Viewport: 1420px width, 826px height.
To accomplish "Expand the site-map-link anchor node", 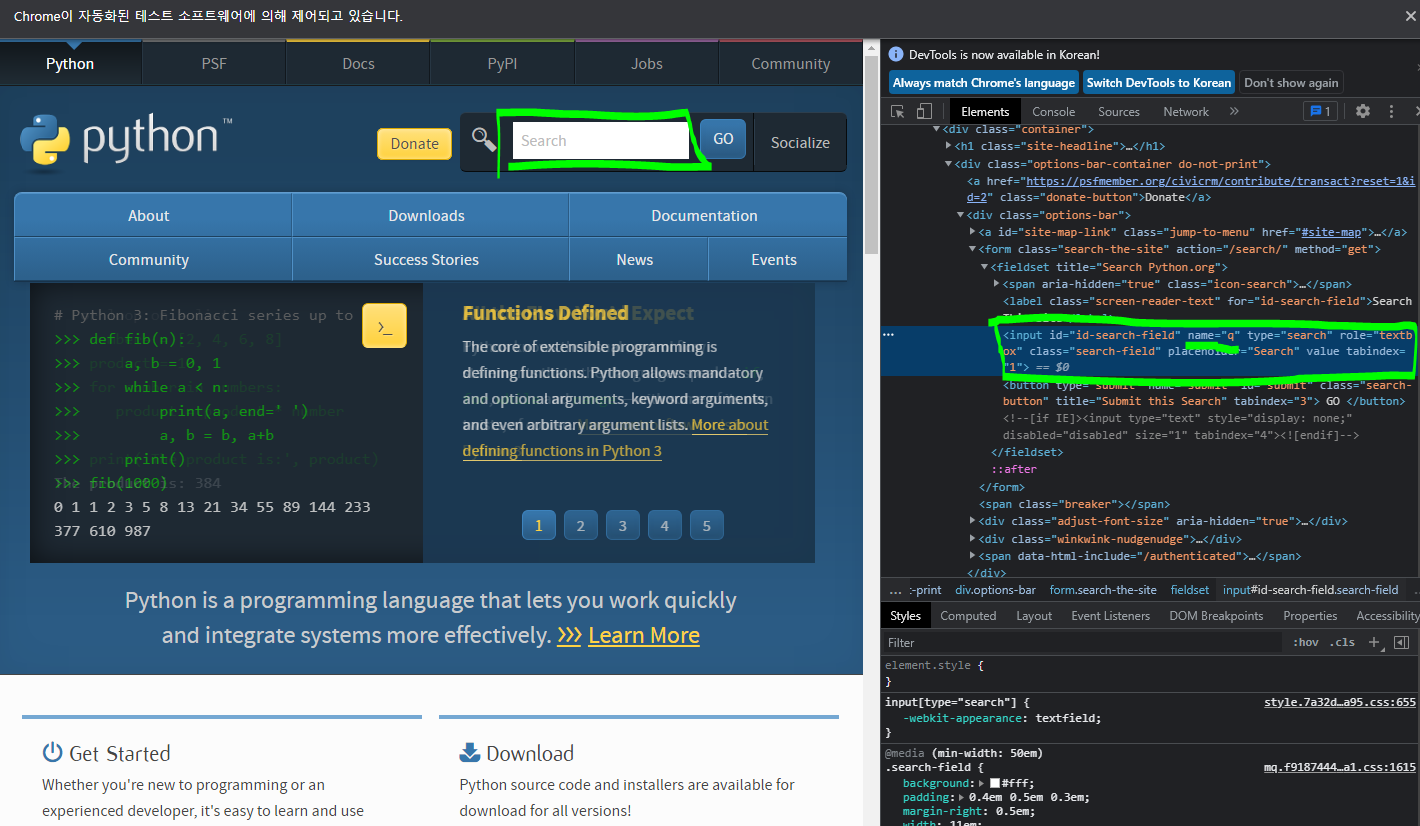I will [x=973, y=232].
